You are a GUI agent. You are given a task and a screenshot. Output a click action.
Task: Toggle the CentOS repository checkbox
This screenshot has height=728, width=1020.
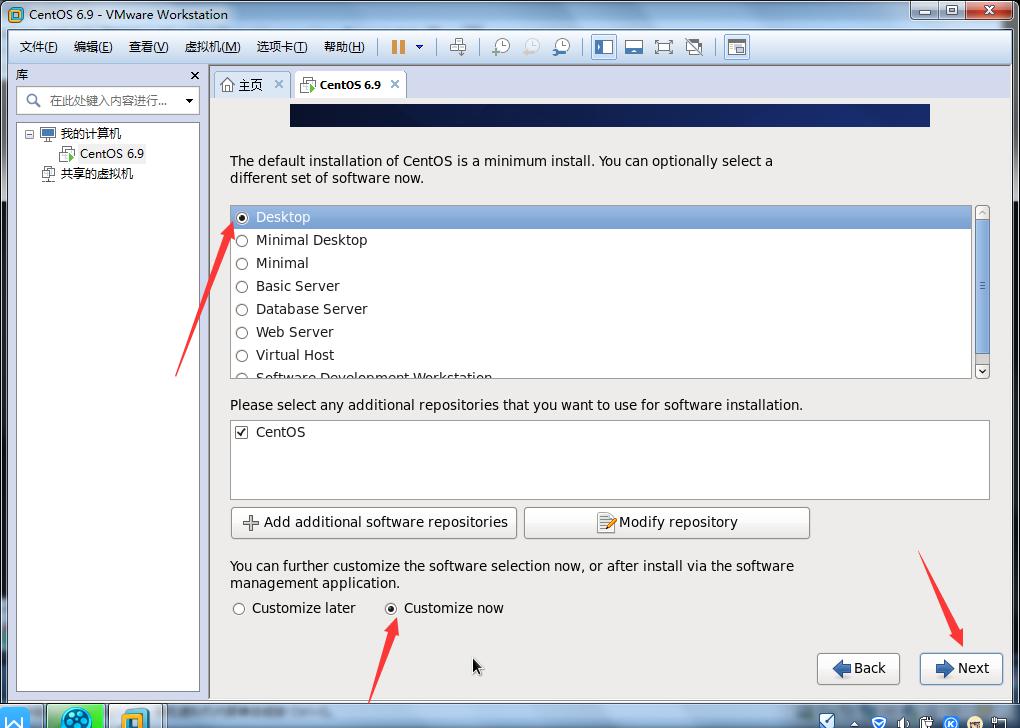(241, 433)
